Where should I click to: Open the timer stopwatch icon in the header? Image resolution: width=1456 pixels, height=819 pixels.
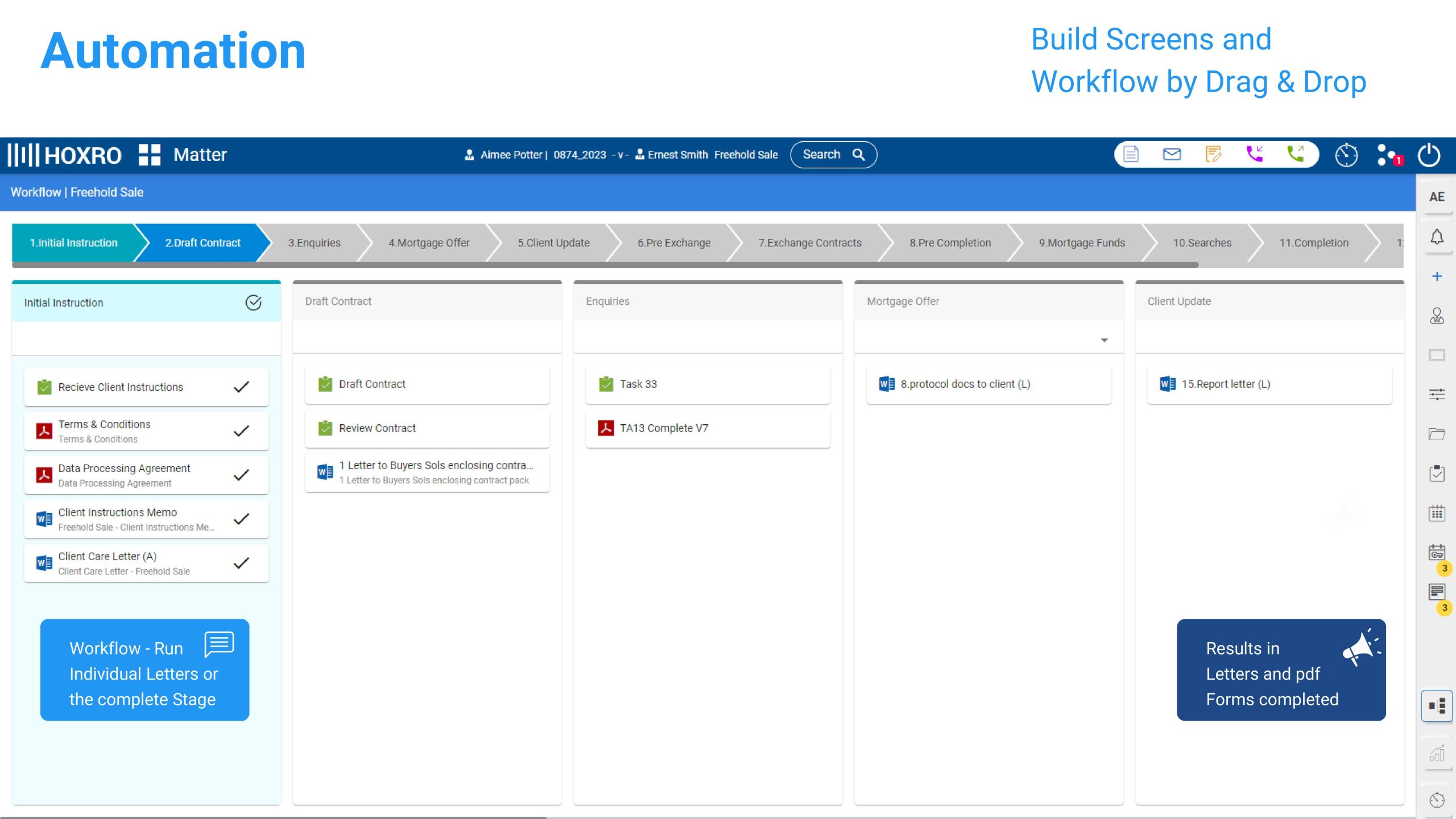click(x=1346, y=155)
